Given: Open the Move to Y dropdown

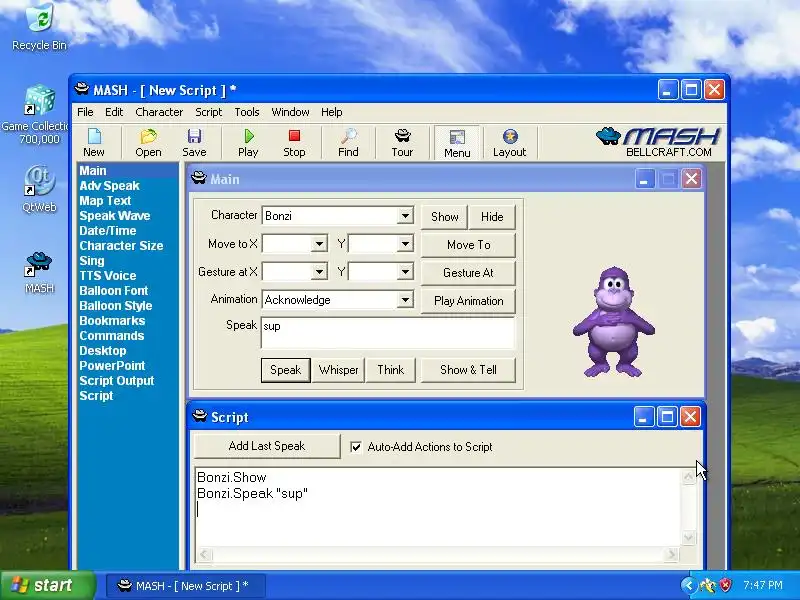Looking at the screenshot, I should pos(405,244).
